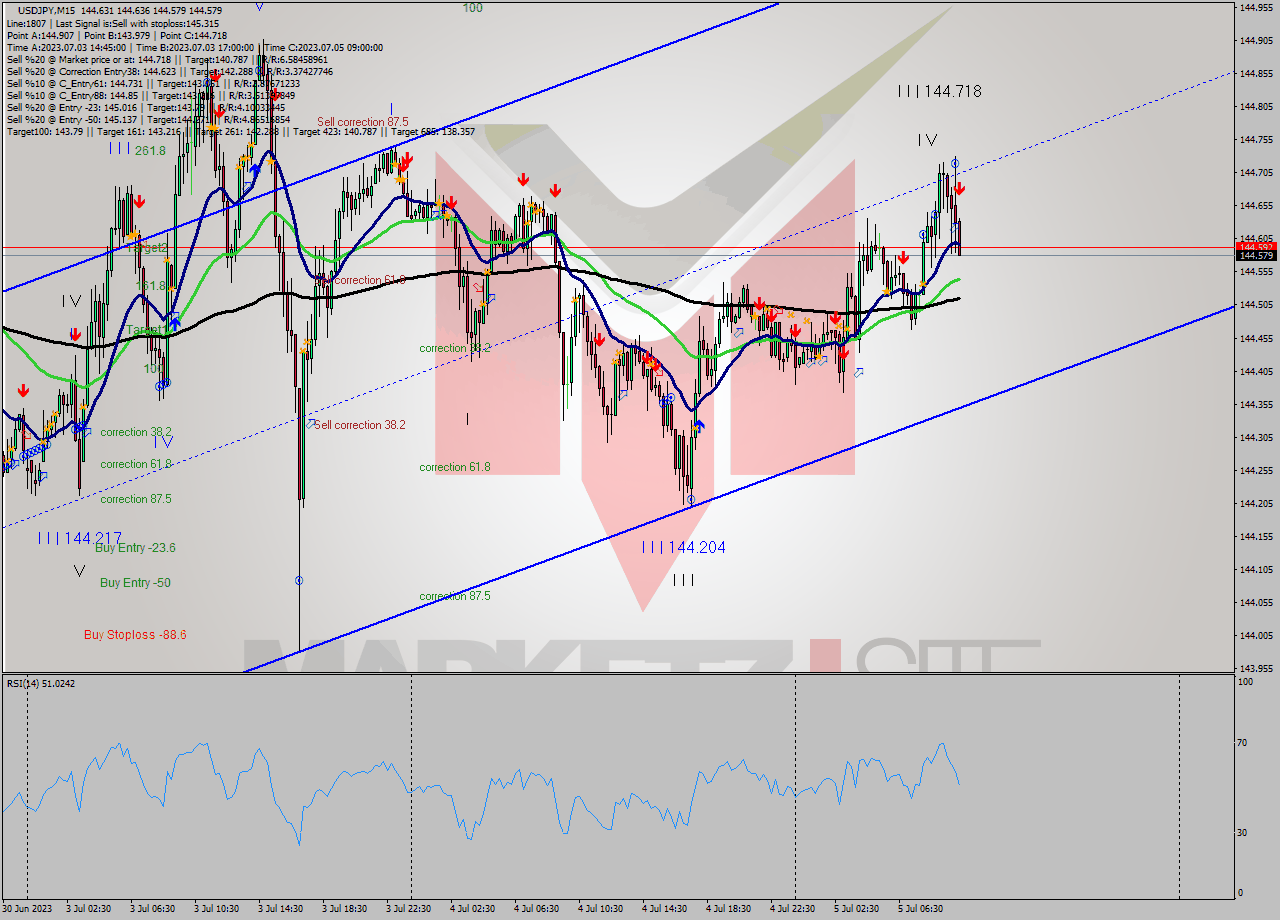The image size is (1280, 920).
Task: Select the blue down arrow at chart top edge
Action: pos(259,6)
